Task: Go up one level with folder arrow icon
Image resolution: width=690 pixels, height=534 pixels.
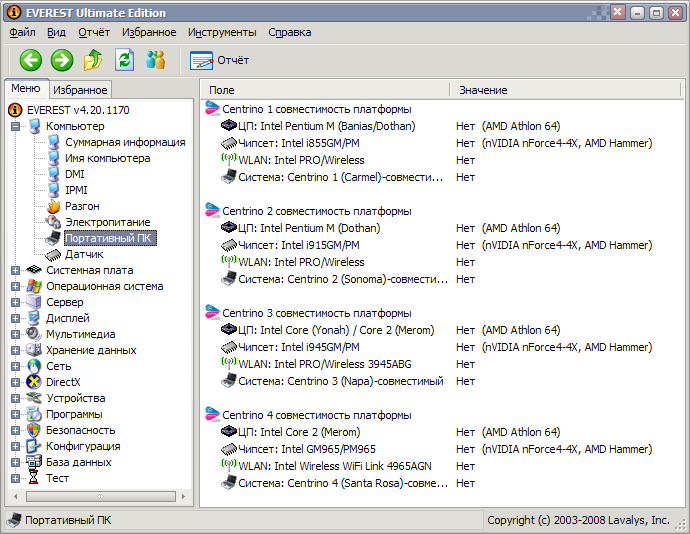Action: [x=93, y=60]
